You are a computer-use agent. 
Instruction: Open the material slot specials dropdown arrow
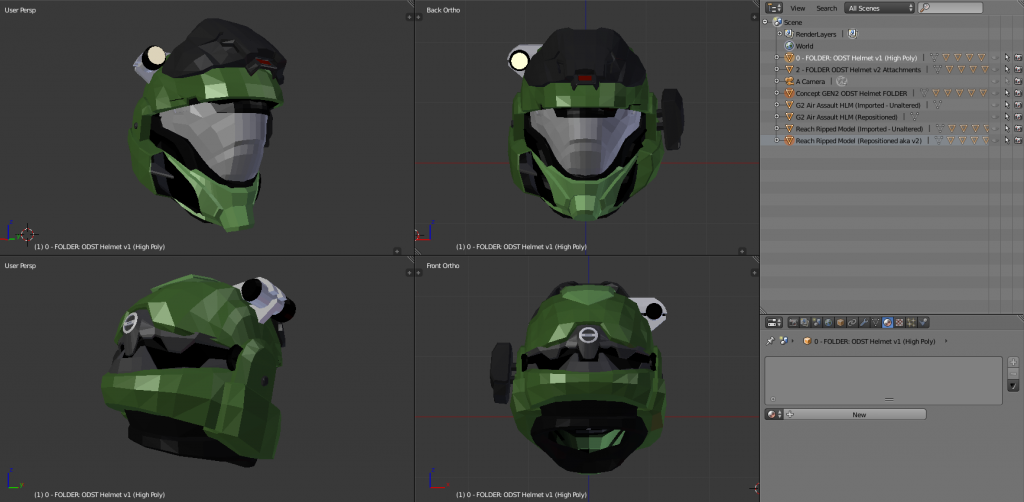[1014, 386]
